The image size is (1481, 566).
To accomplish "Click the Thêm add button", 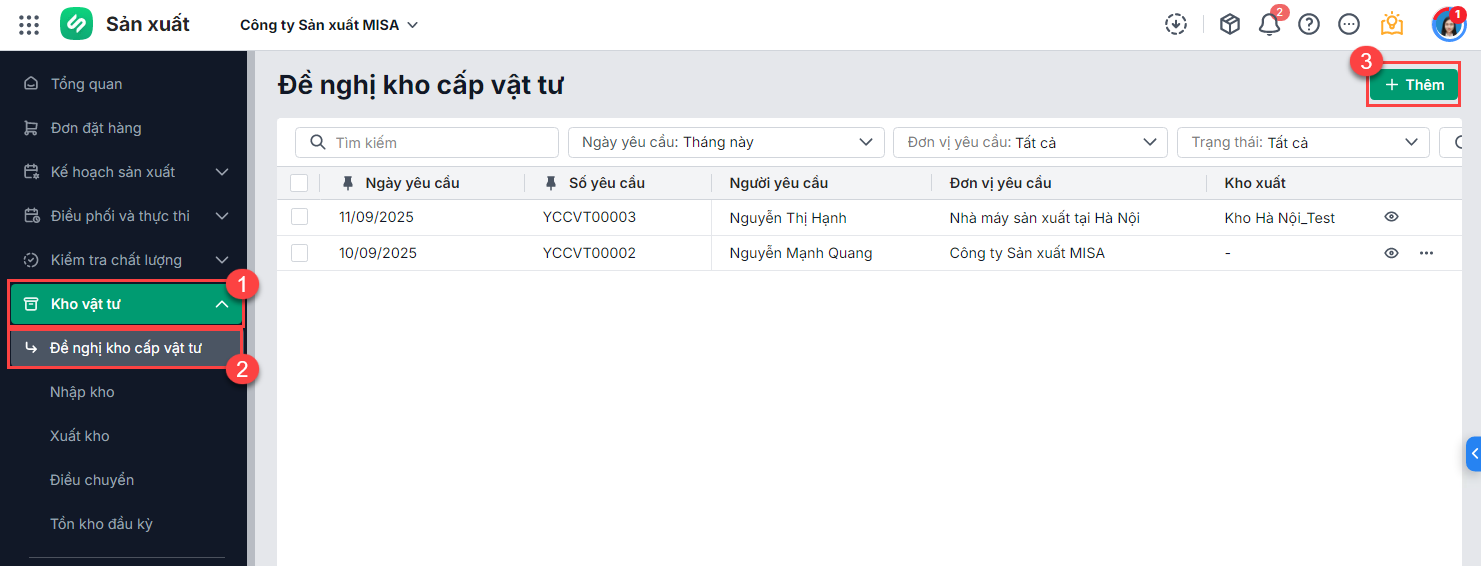I will (x=1414, y=85).
